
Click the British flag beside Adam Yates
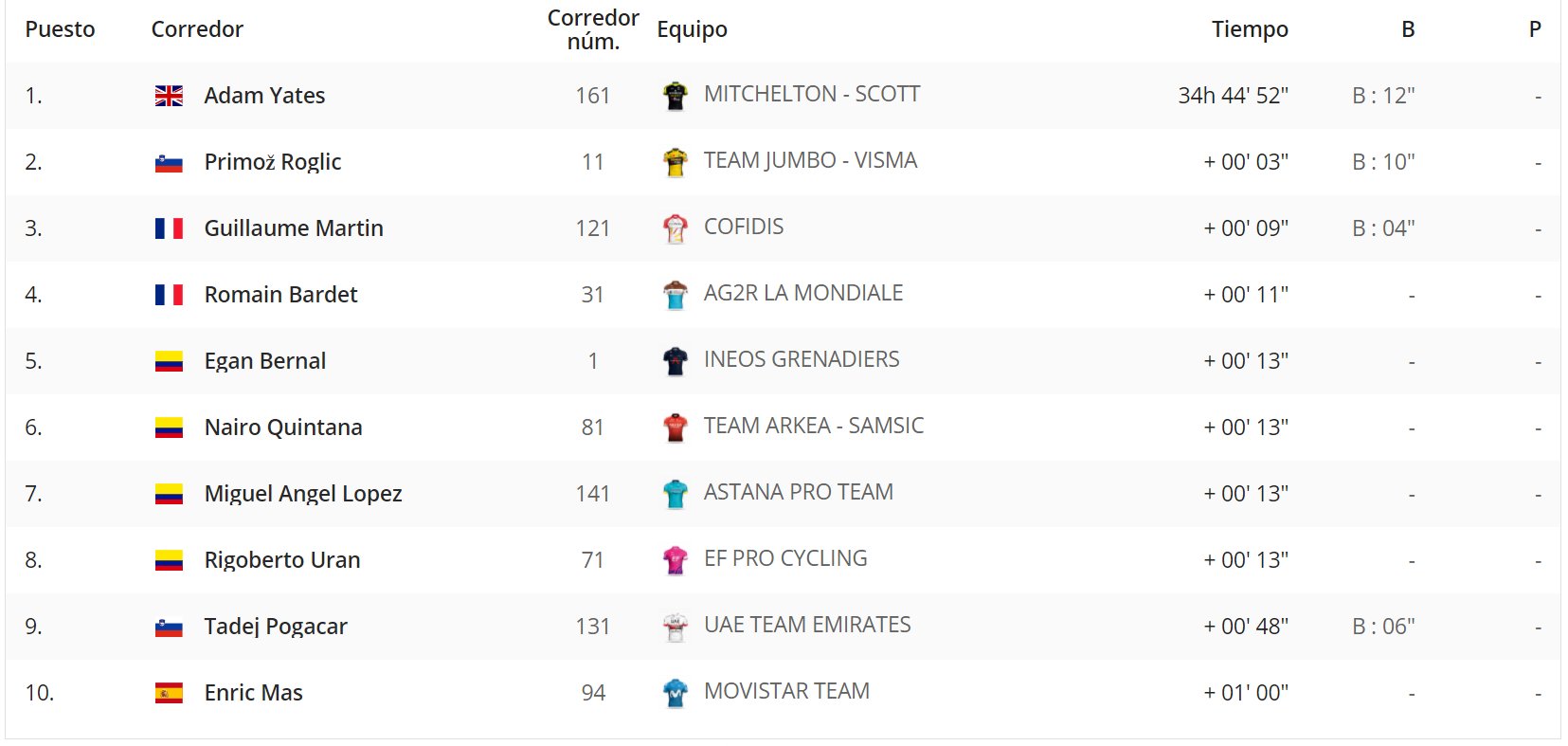point(169,96)
